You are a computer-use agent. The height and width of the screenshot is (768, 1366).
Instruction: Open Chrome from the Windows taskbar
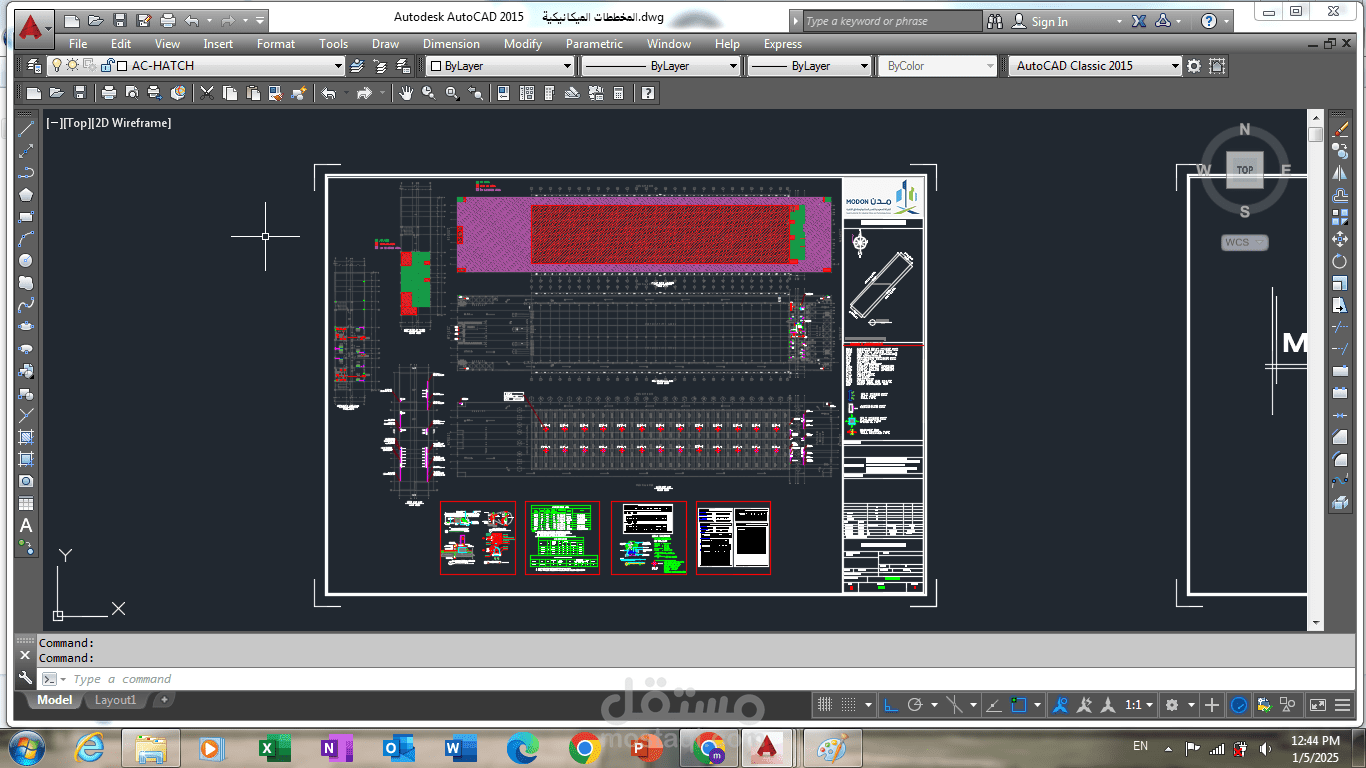pyautogui.click(x=585, y=748)
